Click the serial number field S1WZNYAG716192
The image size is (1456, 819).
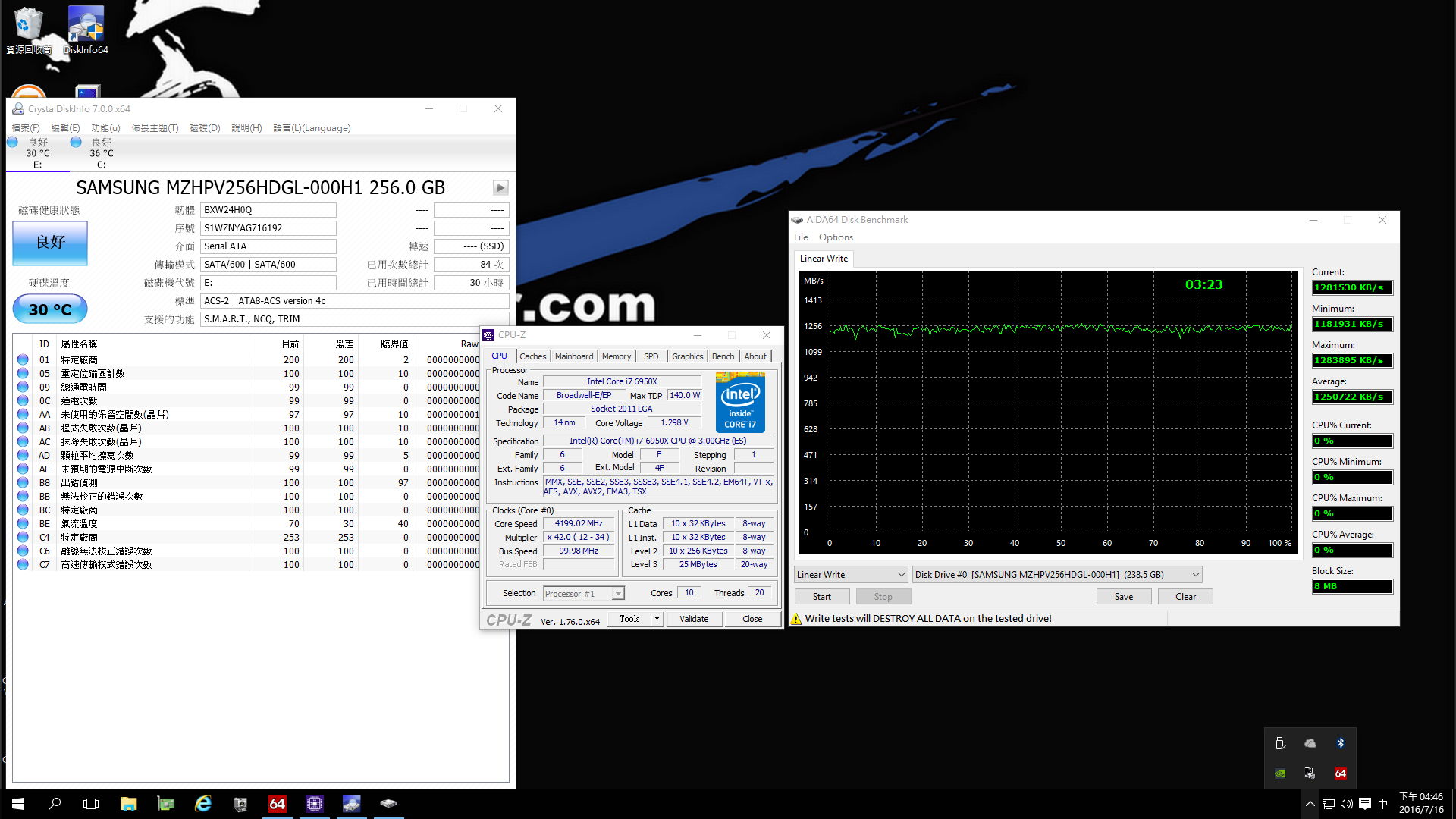coord(268,228)
